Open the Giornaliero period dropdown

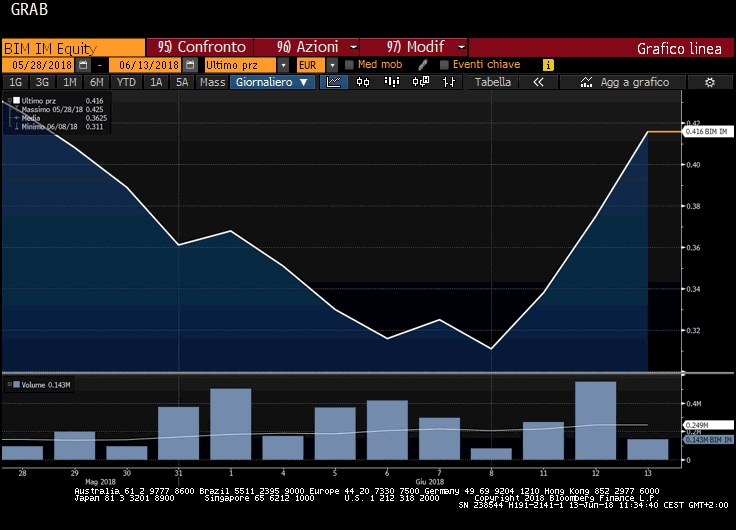tap(274, 82)
